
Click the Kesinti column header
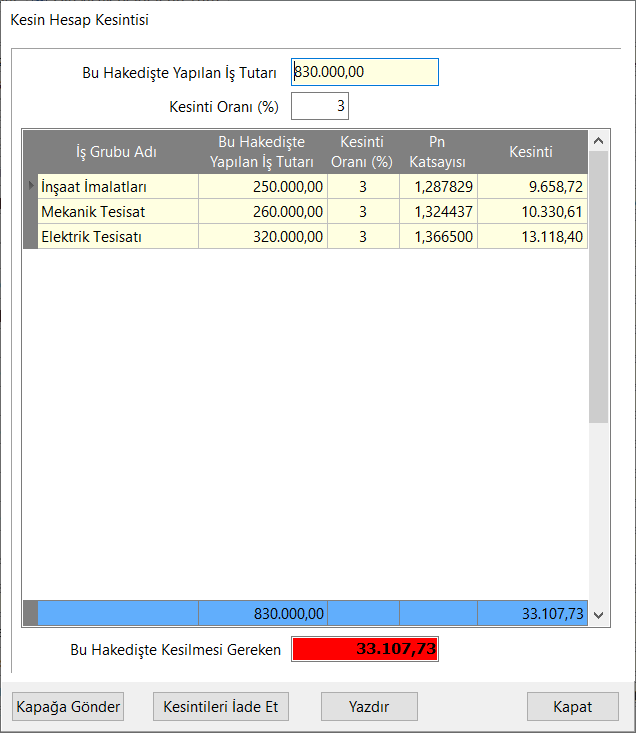(532, 152)
